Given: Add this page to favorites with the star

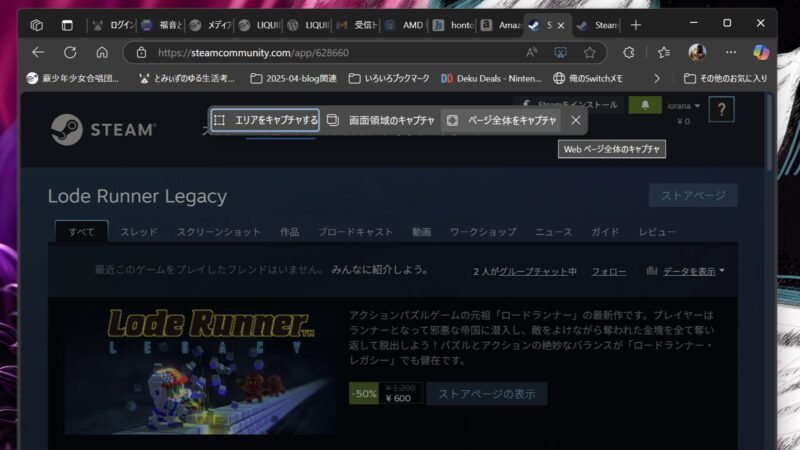Looking at the screenshot, I should click(589, 52).
